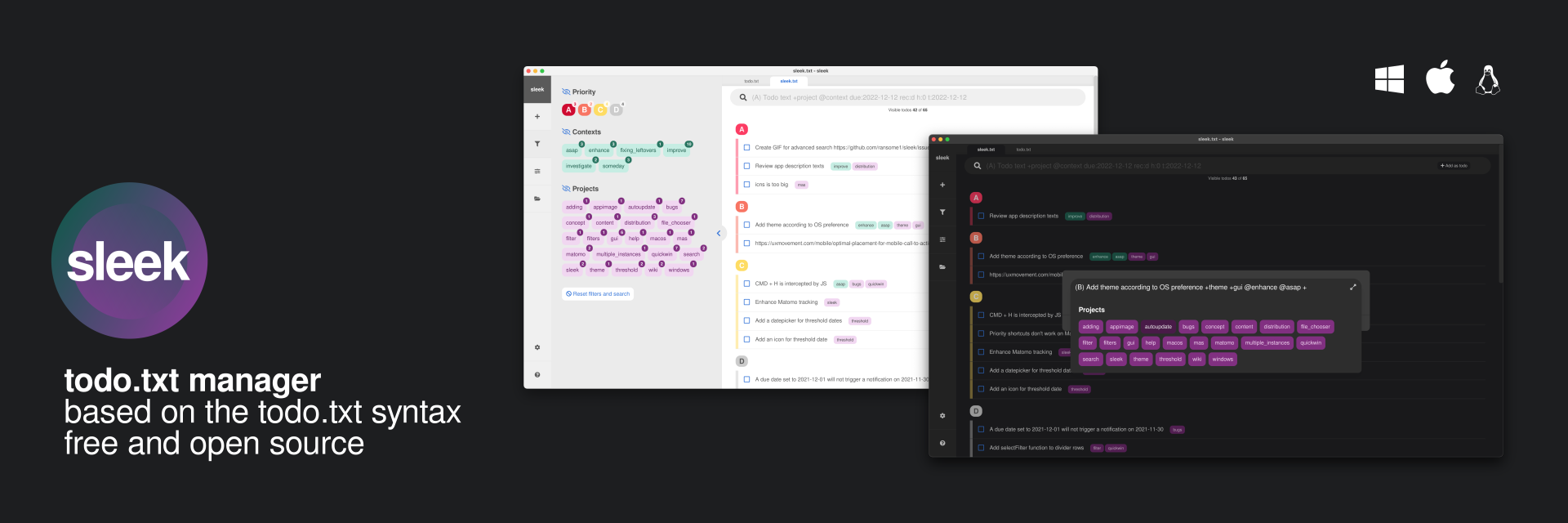
Task: Filter by 'file_chooser' project in filter drawer
Action: coord(676,222)
